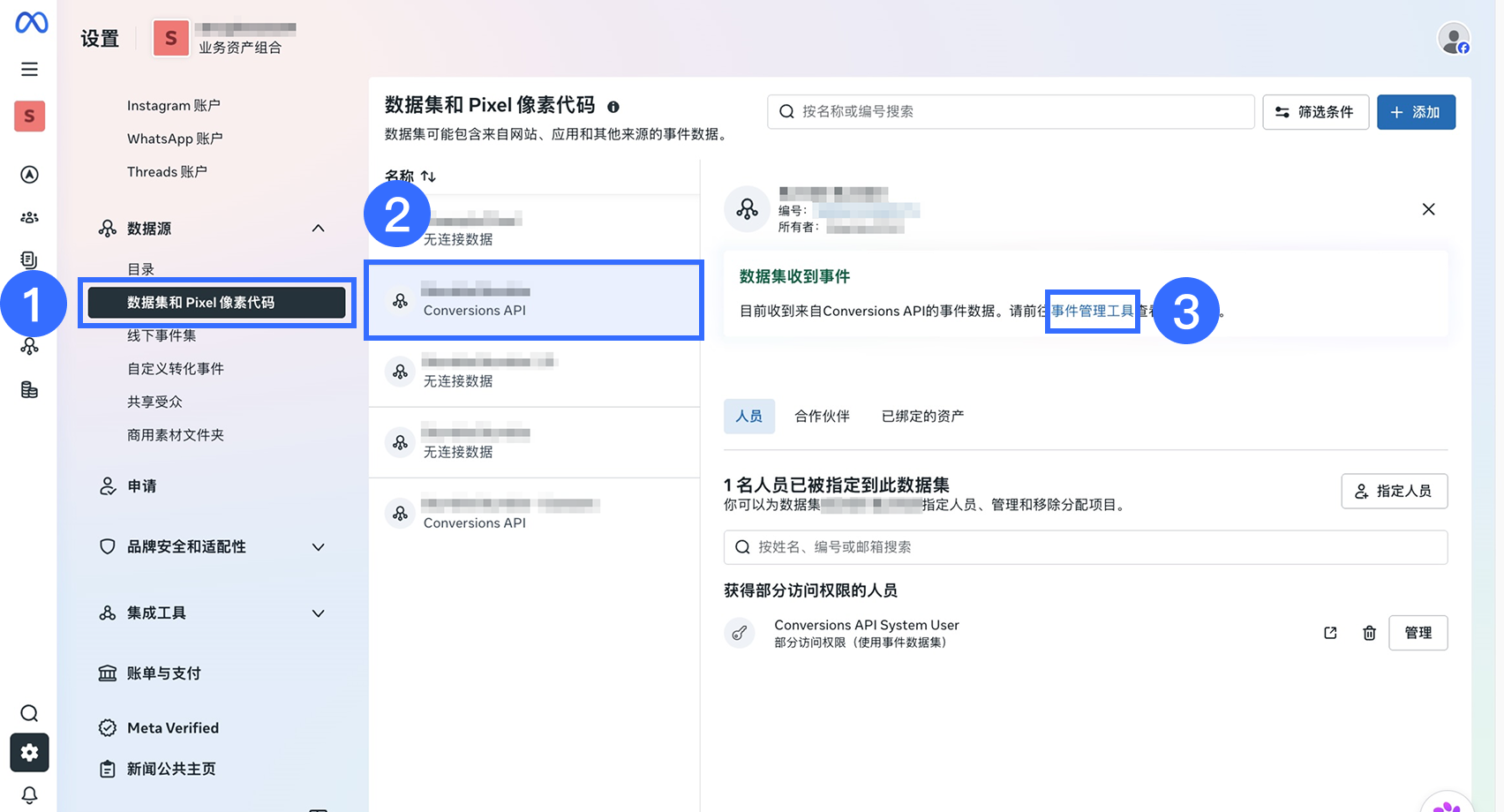Select 数据集和 Pixel 像素代码 in sidebar
The image size is (1504, 812).
click(x=216, y=303)
